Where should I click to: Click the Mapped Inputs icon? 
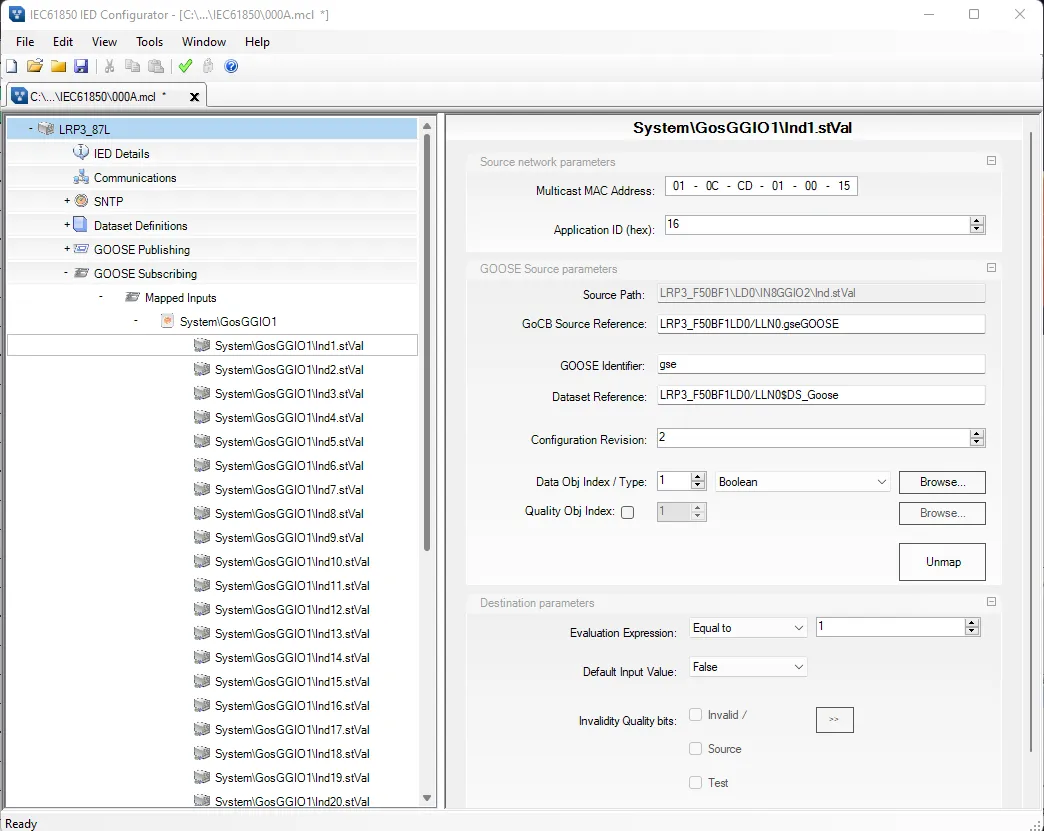(132, 297)
